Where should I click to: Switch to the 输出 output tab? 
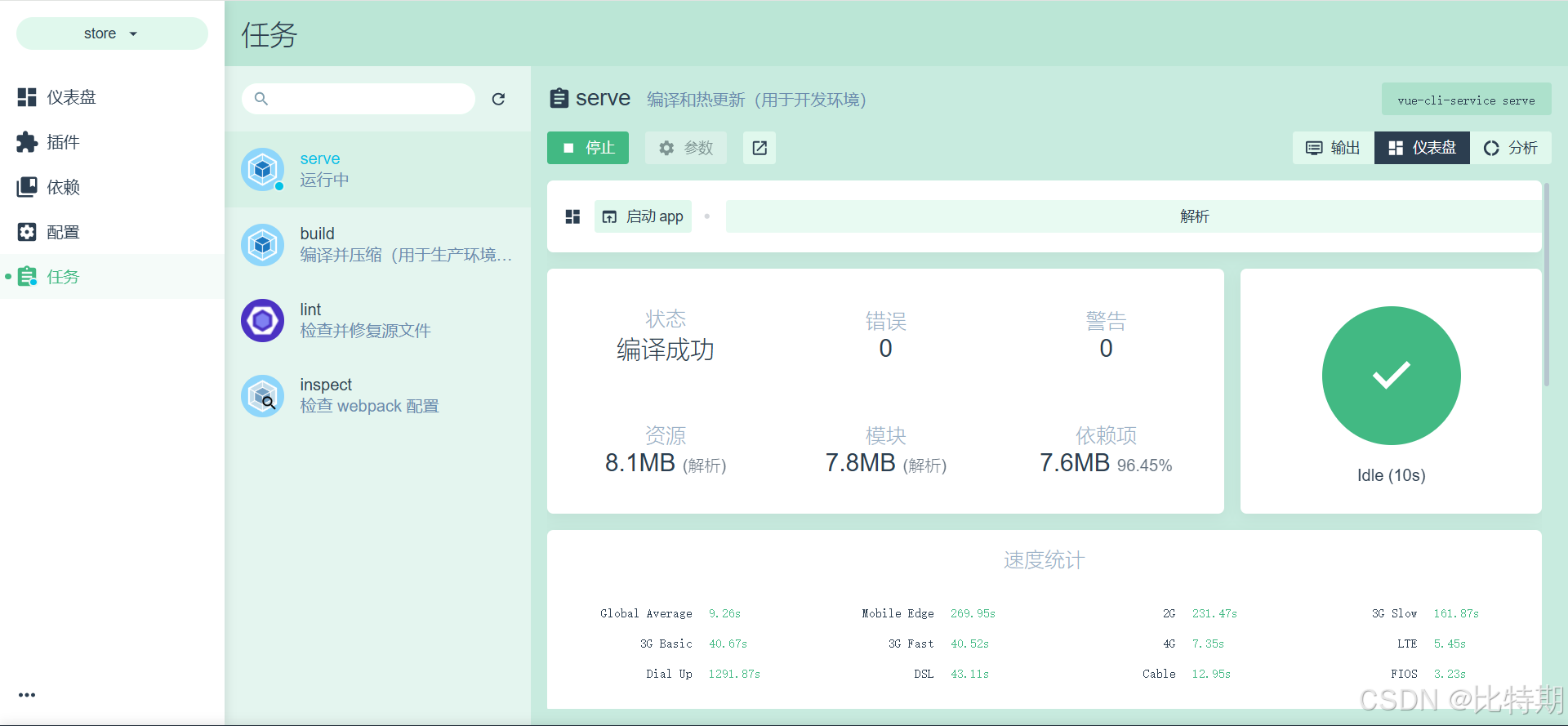click(x=1334, y=148)
